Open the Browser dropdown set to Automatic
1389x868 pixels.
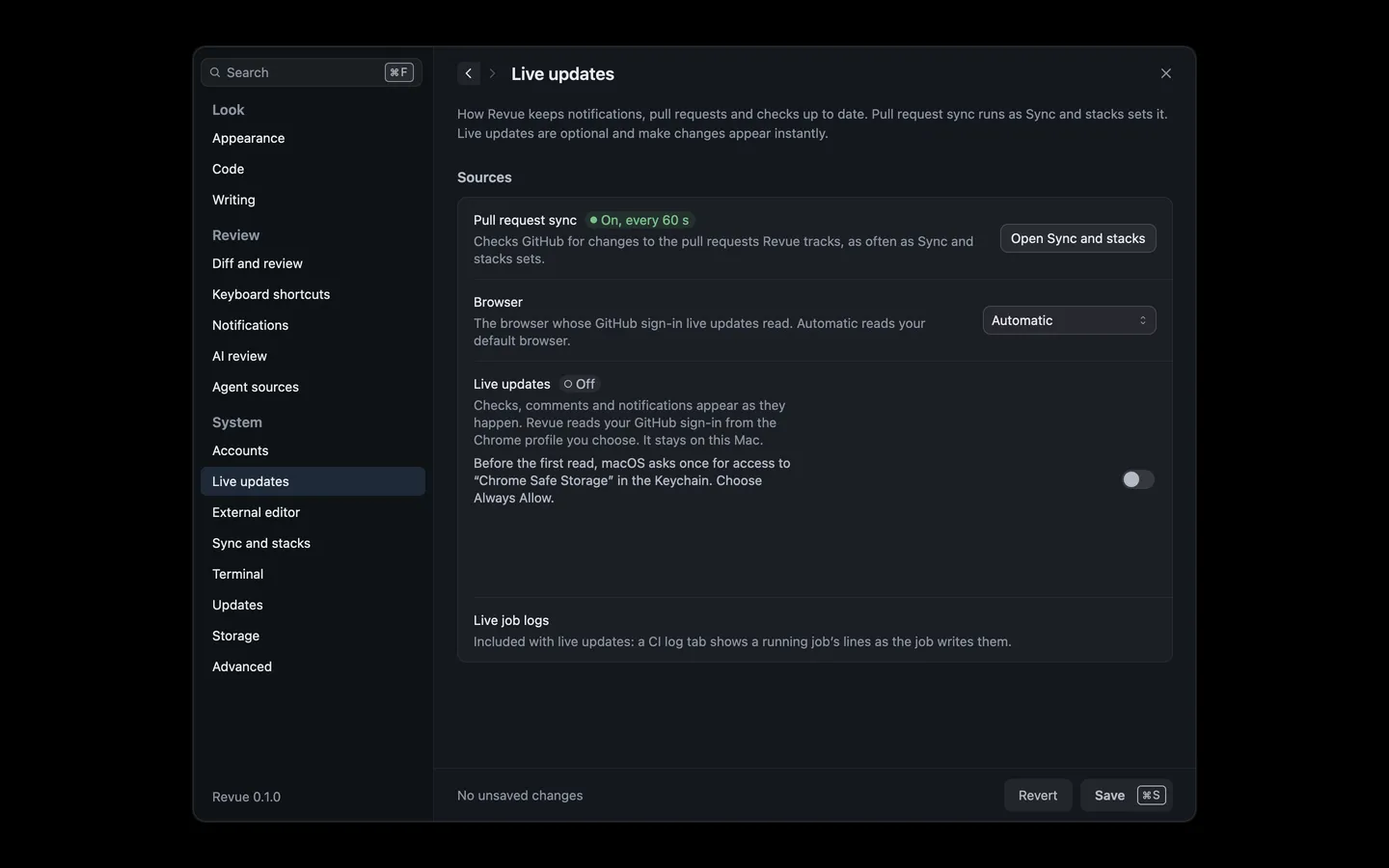tap(1070, 320)
